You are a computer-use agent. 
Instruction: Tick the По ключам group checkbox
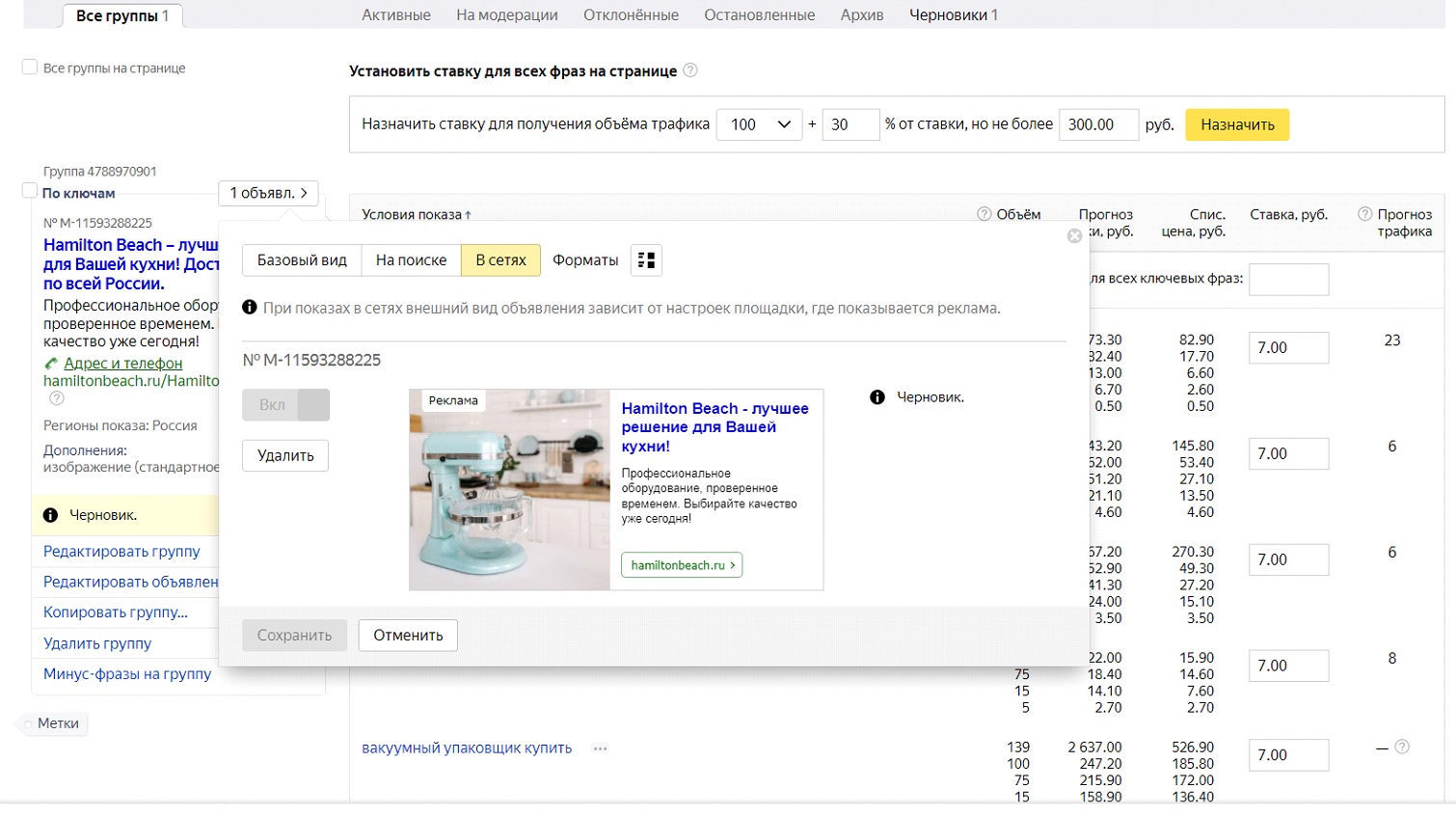(x=30, y=191)
